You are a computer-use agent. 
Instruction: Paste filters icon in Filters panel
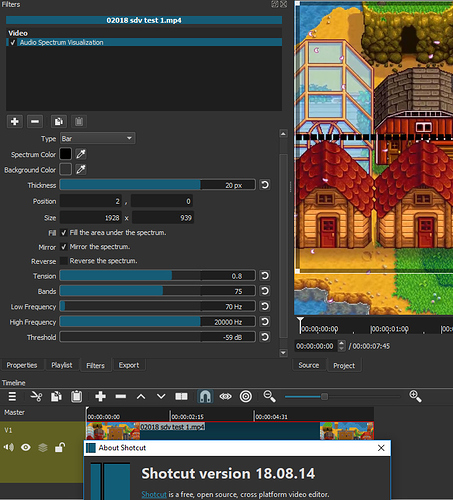79,121
